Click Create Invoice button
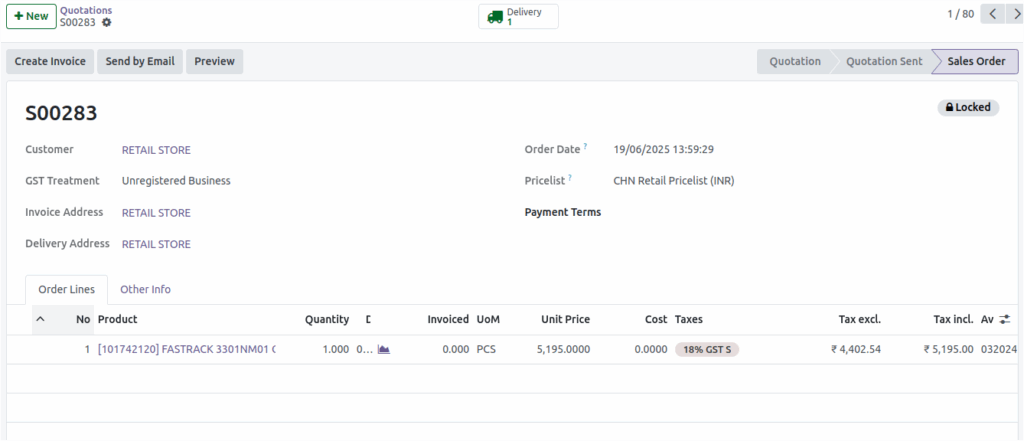Viewport: 1024px width, 441px height. click(50, 61)
